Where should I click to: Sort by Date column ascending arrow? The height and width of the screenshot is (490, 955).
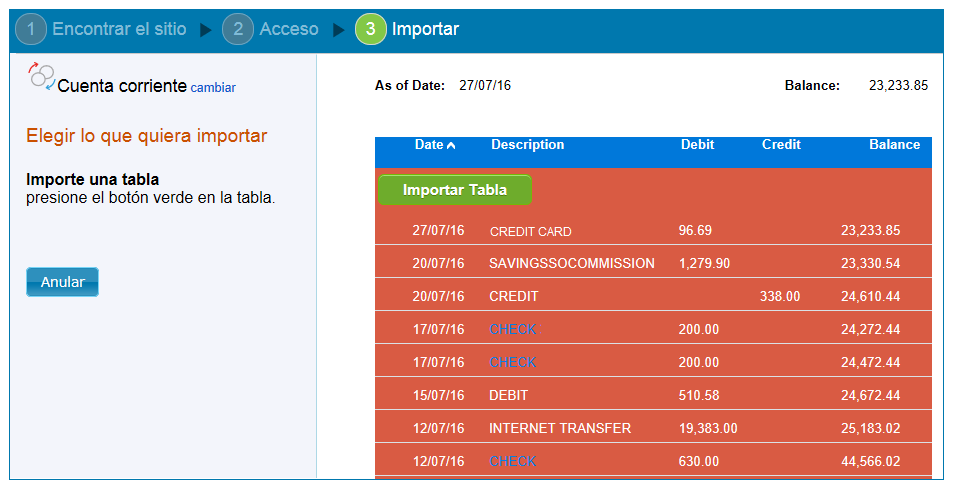click(451, 146)
